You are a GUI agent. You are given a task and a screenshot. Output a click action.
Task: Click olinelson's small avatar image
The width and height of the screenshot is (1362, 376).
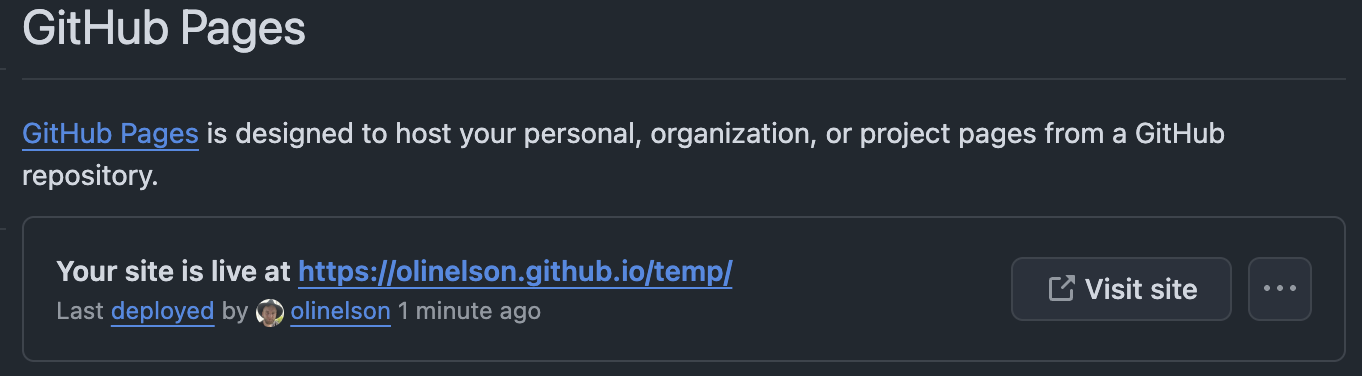(x=270, y=312)
